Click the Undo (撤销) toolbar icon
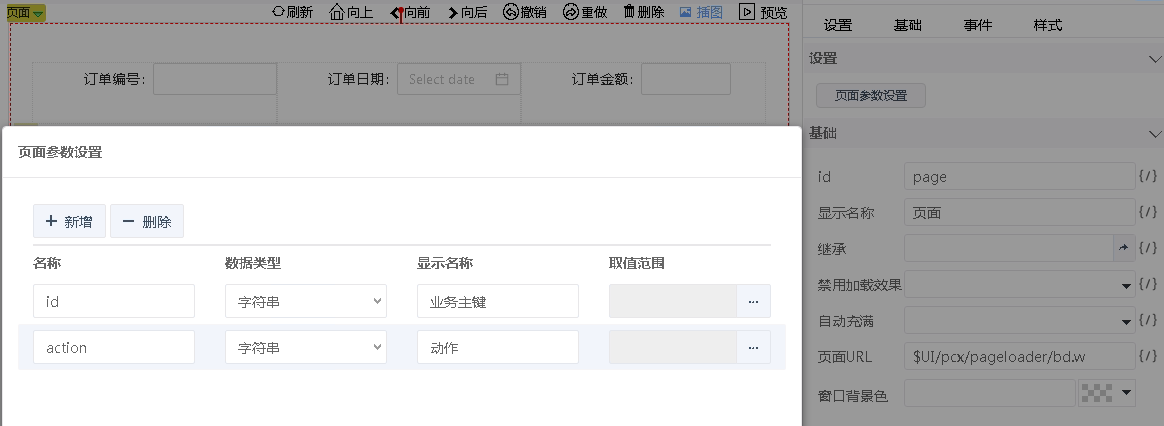Viewport: 1164px width, 426px height. [x=511, y=12]
